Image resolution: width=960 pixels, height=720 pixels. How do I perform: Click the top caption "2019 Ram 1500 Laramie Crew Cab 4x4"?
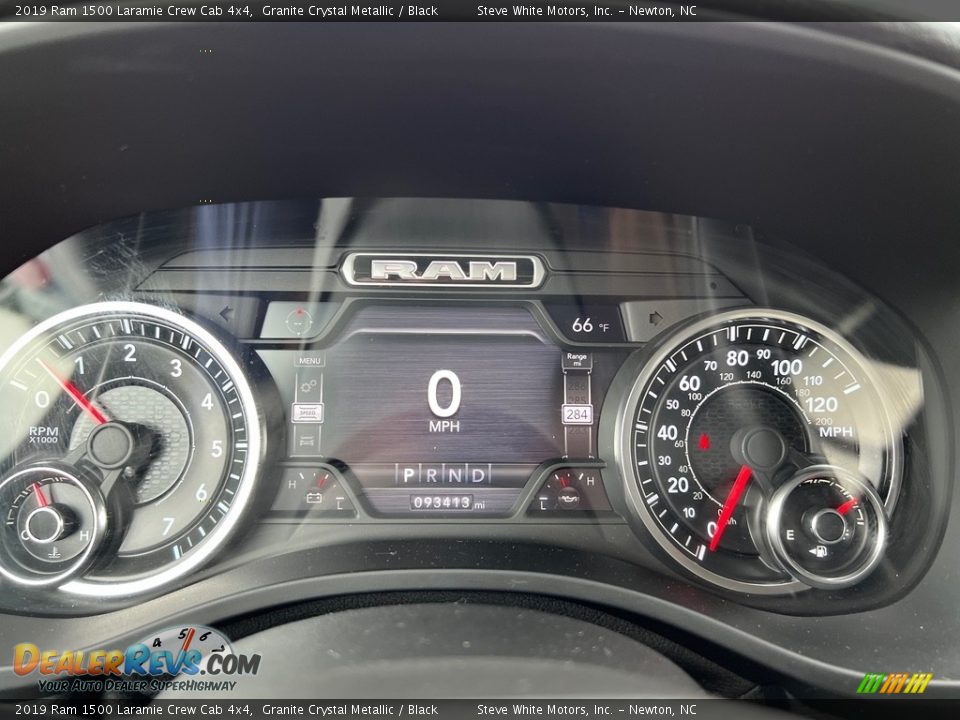click(x=133, y=10)
